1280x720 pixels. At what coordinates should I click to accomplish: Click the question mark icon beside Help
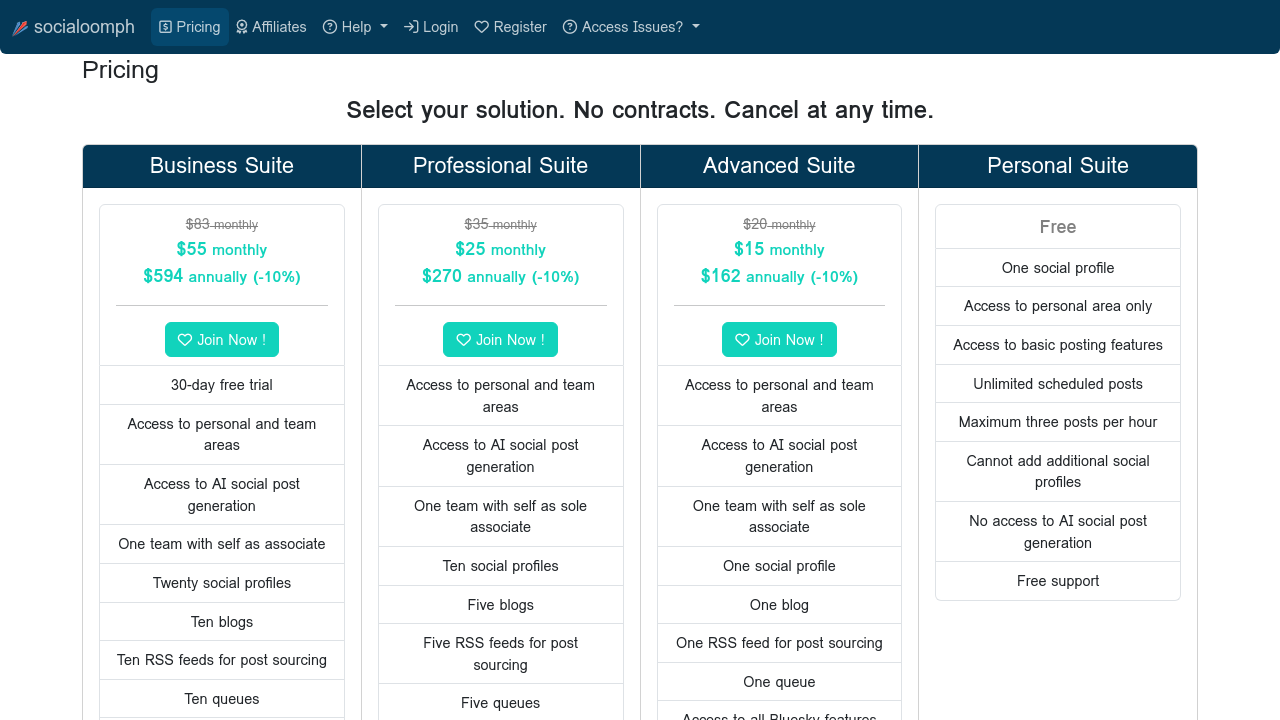pyautogui.click(x=330, y=27)
